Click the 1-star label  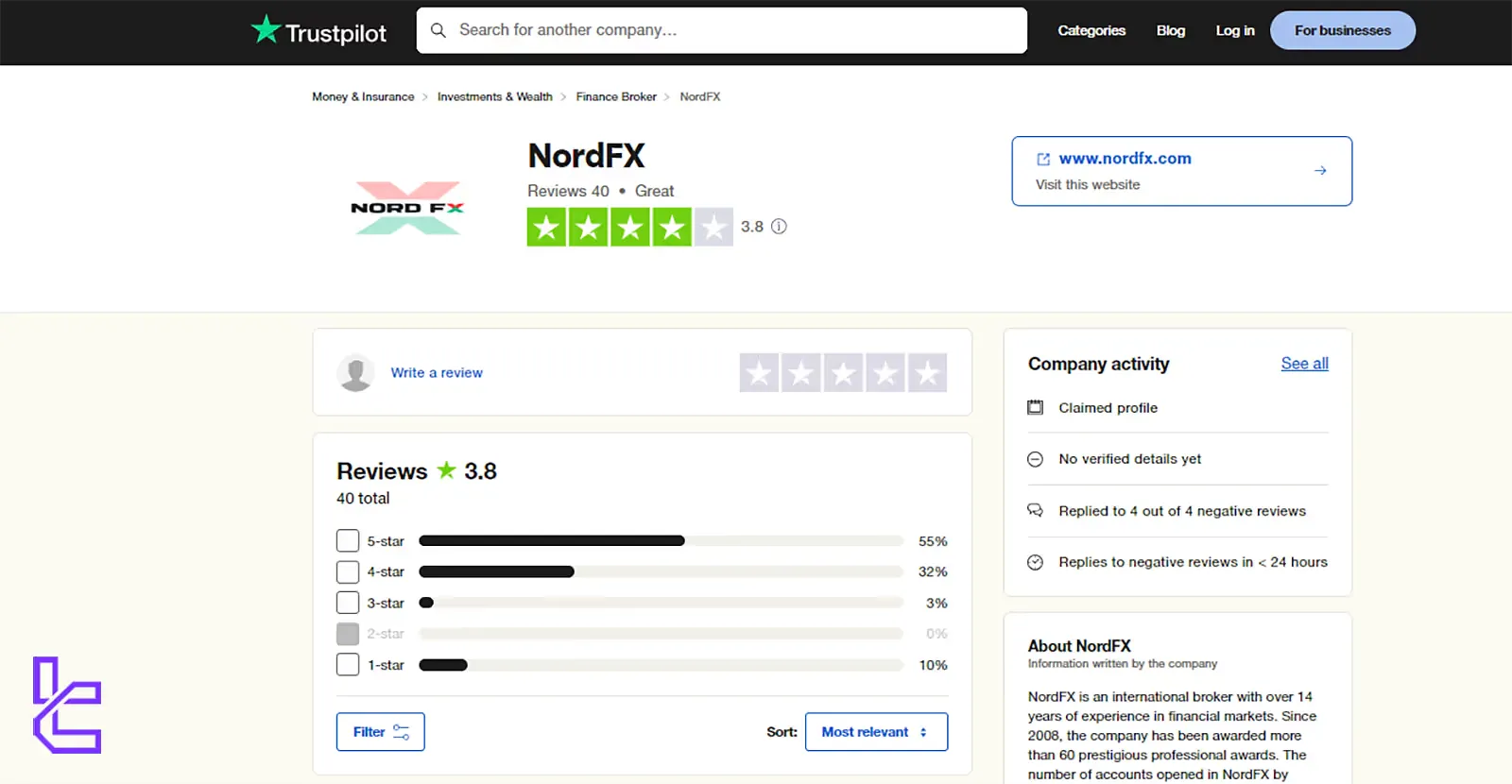pos(386,665)
